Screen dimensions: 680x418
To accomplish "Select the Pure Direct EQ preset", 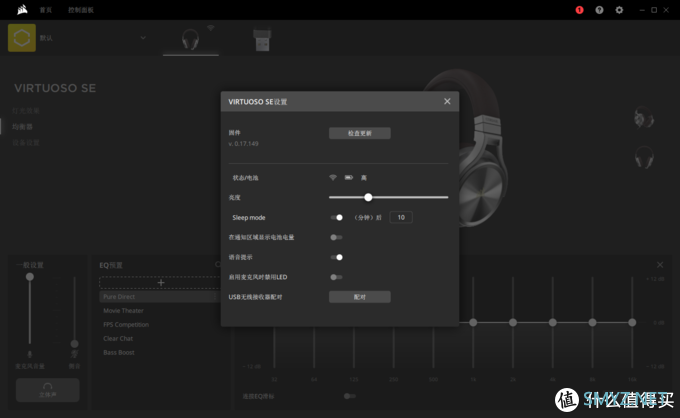I will click(x=159, y=297).
